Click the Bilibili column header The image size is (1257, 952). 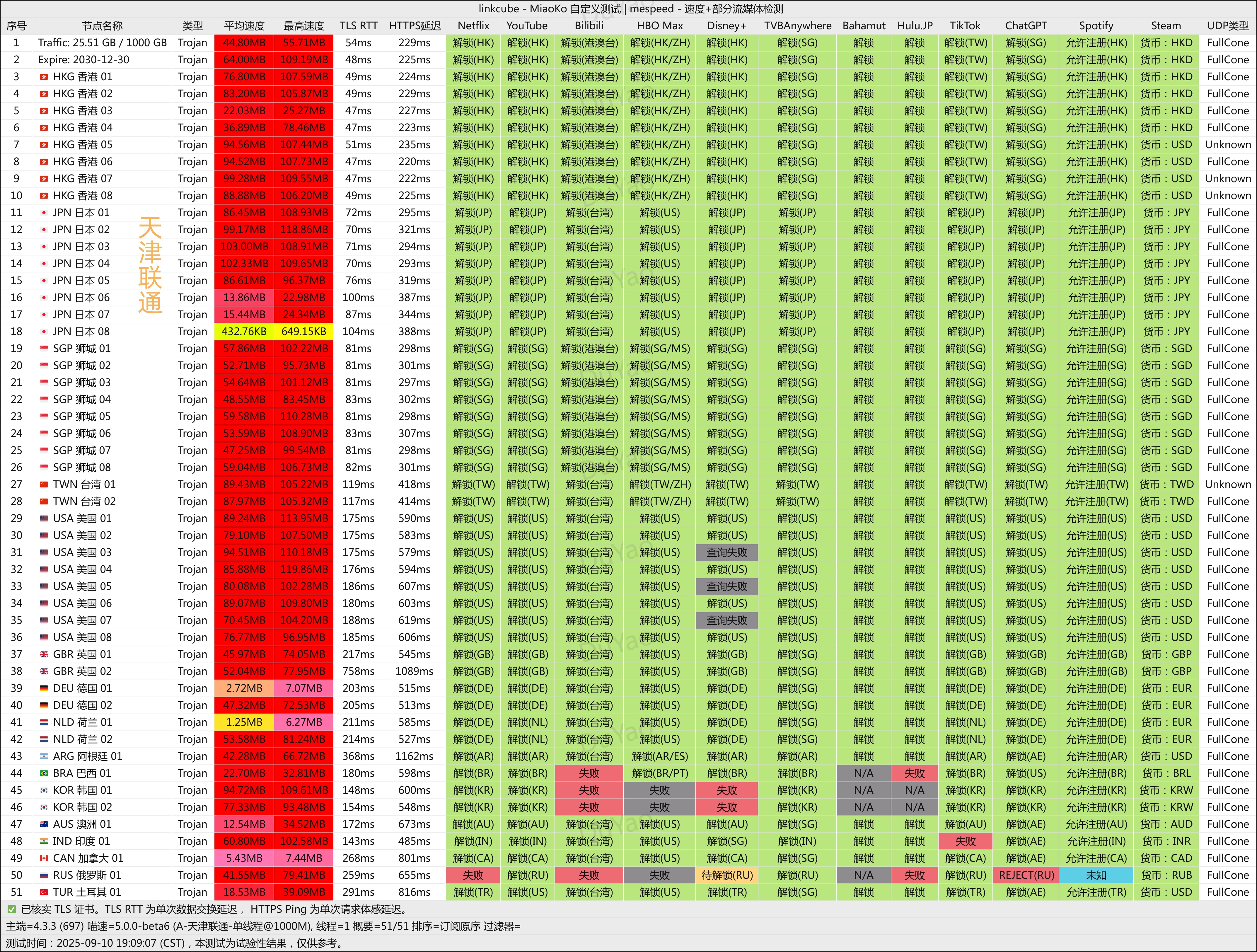pyautogui.click(x=589, y=25)
